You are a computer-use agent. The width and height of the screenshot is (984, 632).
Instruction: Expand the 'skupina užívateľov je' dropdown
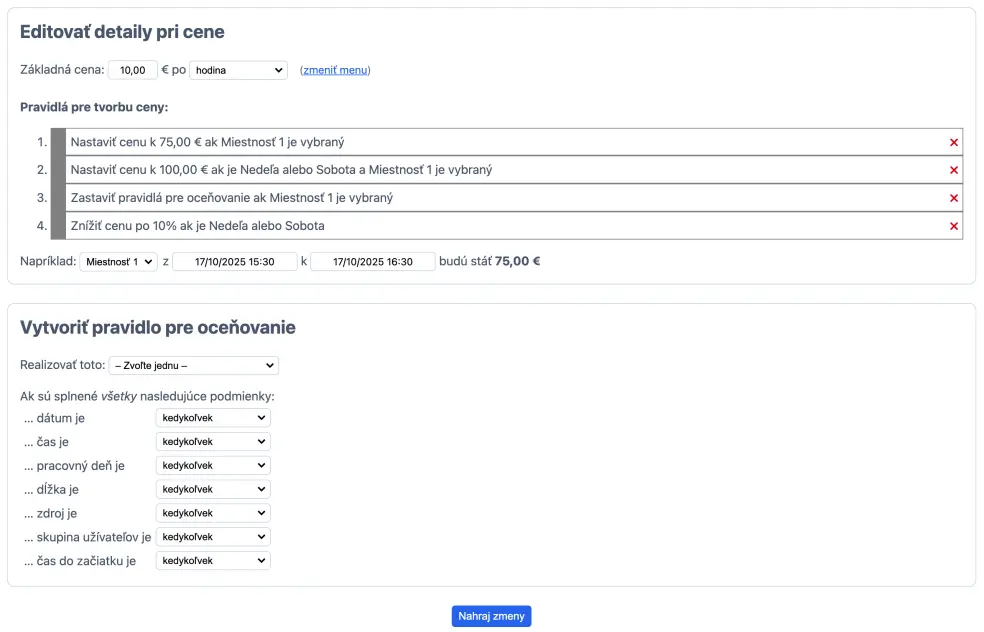point(213,538)
